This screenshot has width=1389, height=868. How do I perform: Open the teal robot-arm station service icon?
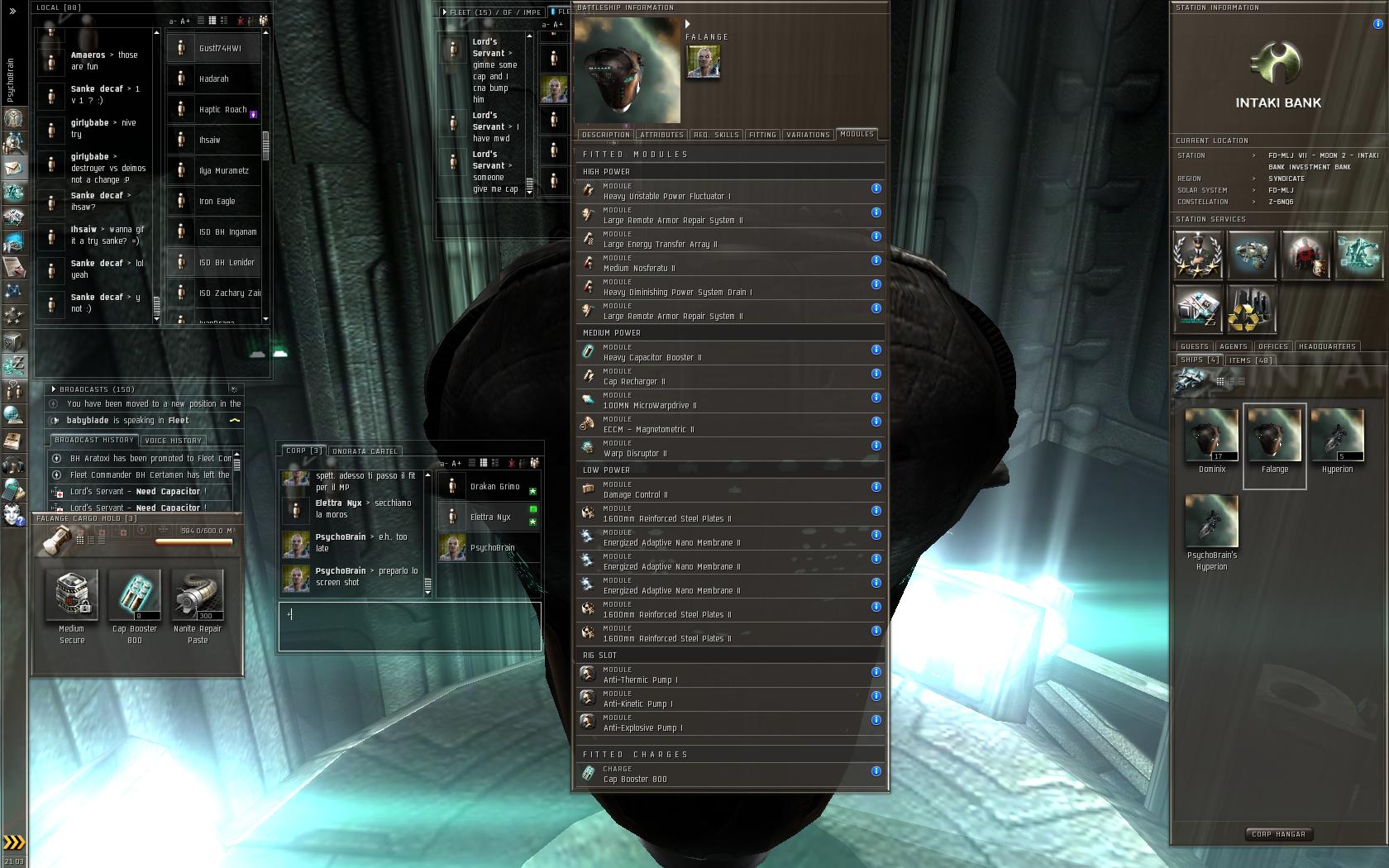coord(1359,255)
